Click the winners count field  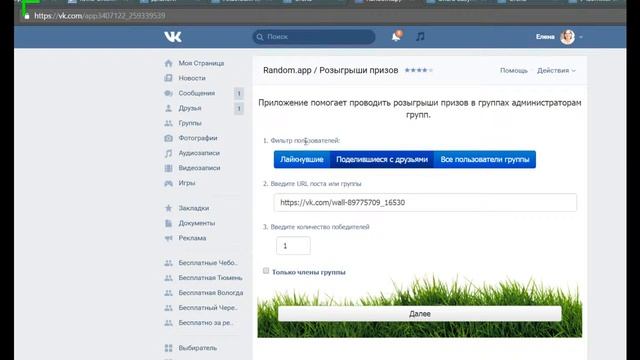293,246
